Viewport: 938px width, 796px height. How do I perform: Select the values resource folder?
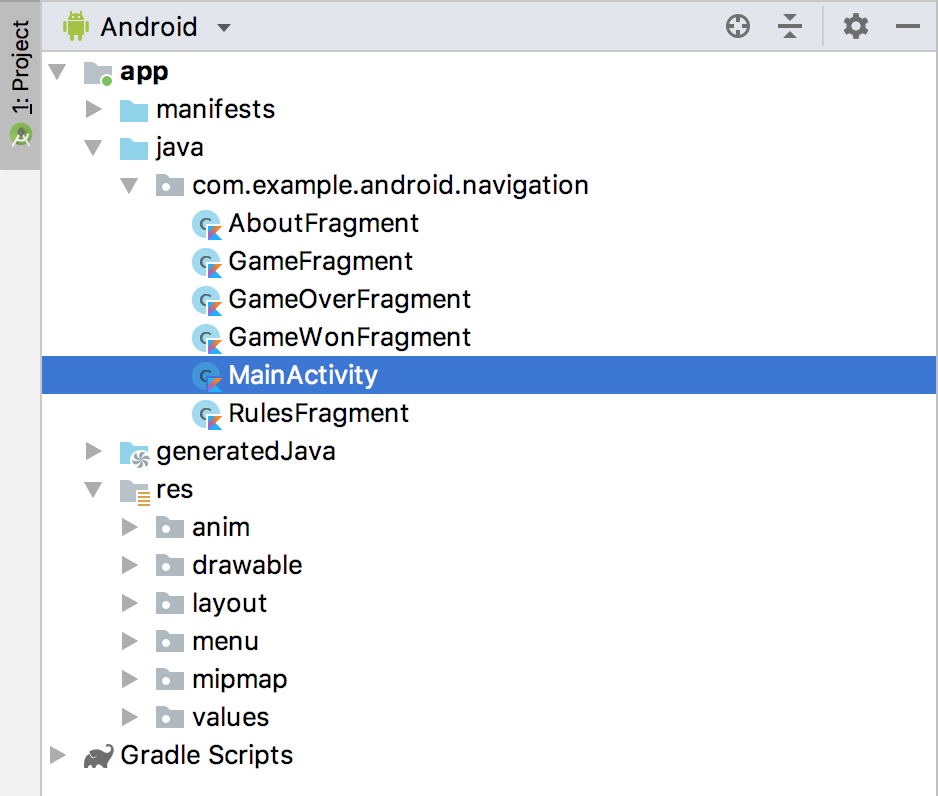coord(230,717)
